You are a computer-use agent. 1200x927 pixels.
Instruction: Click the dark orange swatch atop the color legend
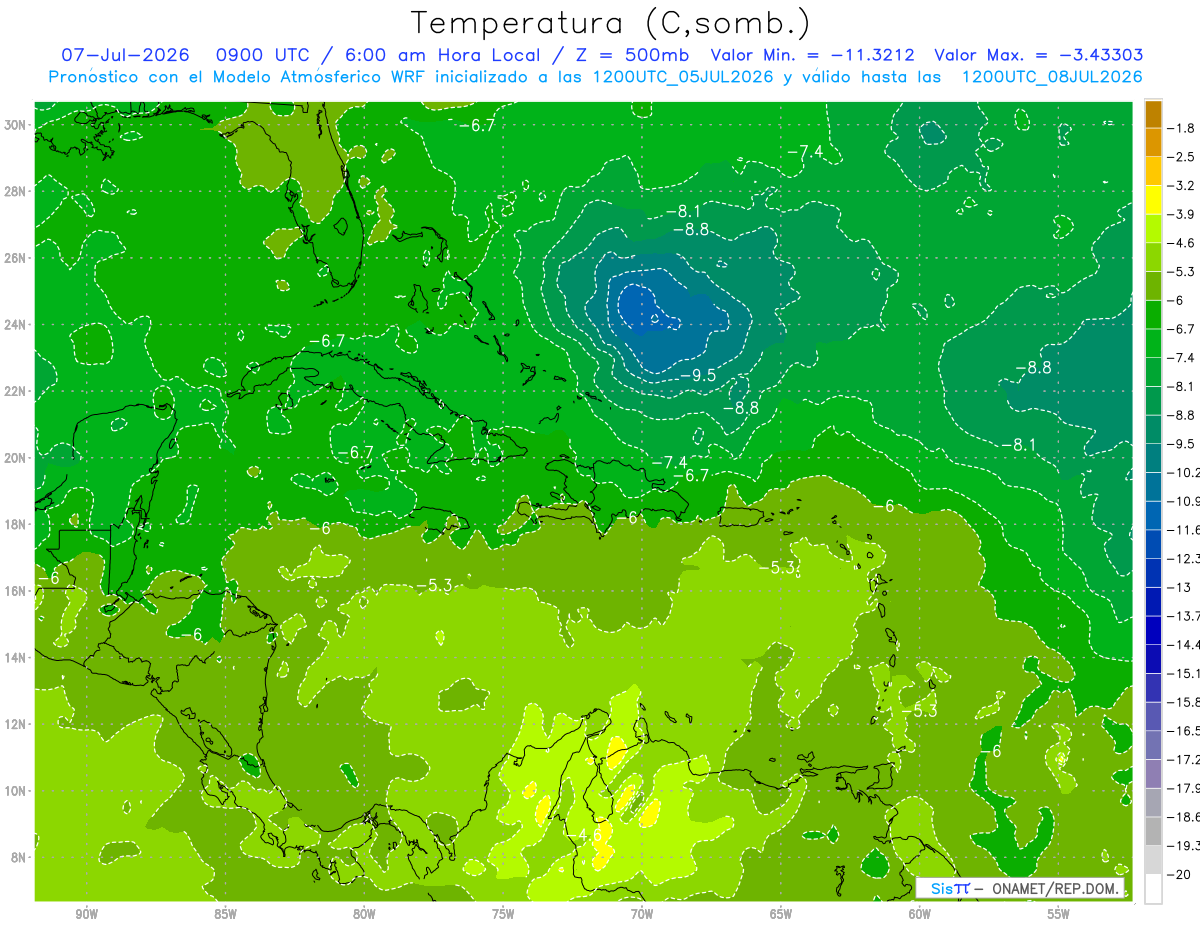click(1153, 114)
